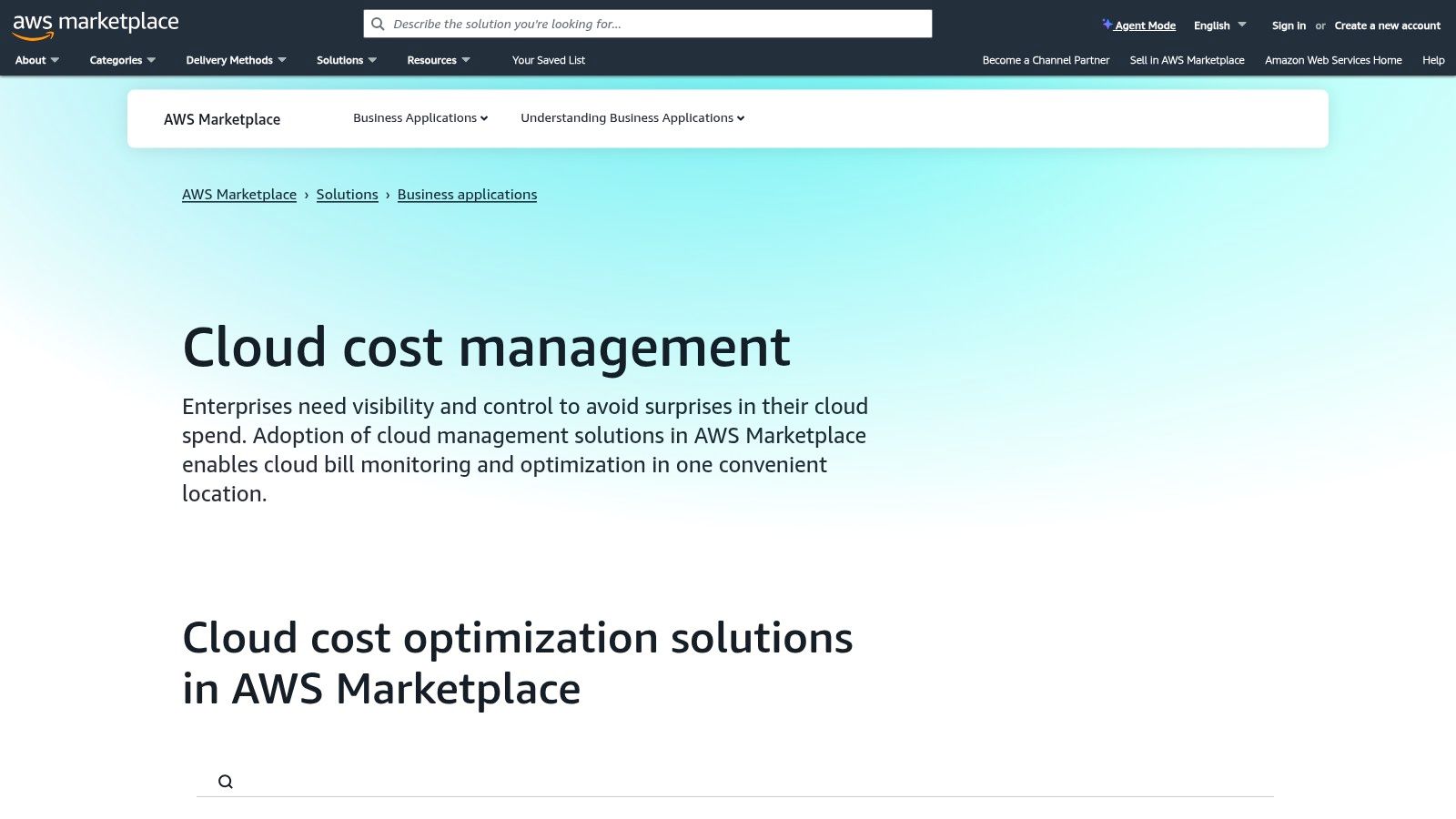Screen dimensions: 1456x819
Task: Open the Business Applications dropdown
Action: coord(420,117)
